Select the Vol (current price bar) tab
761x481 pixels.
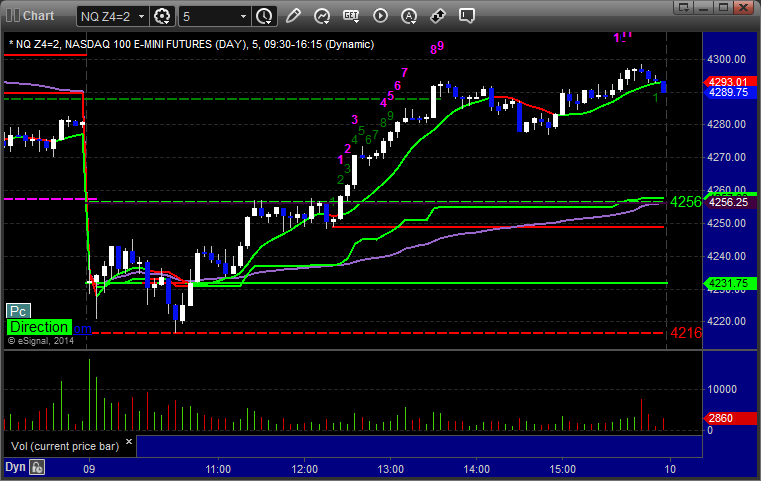pyautogui.click(x=65, y=446)
